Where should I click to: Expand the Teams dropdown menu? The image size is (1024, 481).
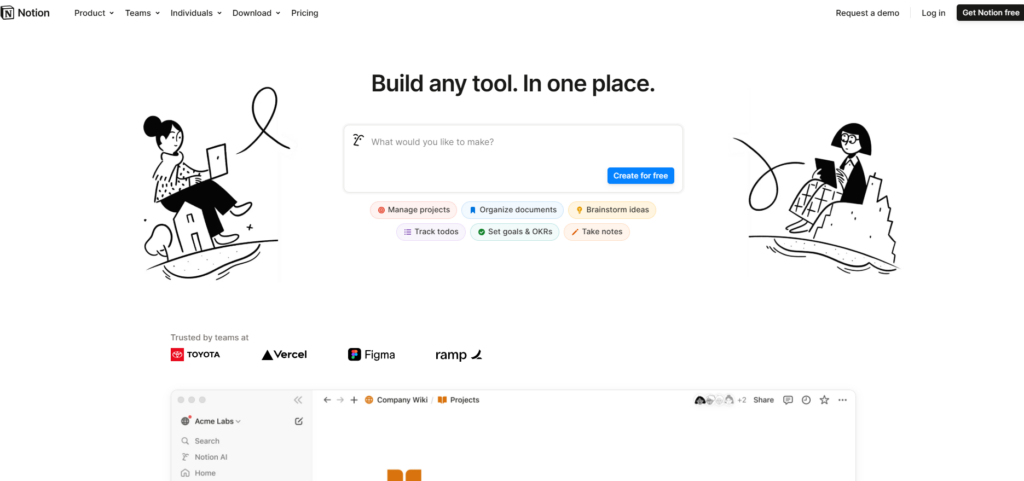pos(142,13)
